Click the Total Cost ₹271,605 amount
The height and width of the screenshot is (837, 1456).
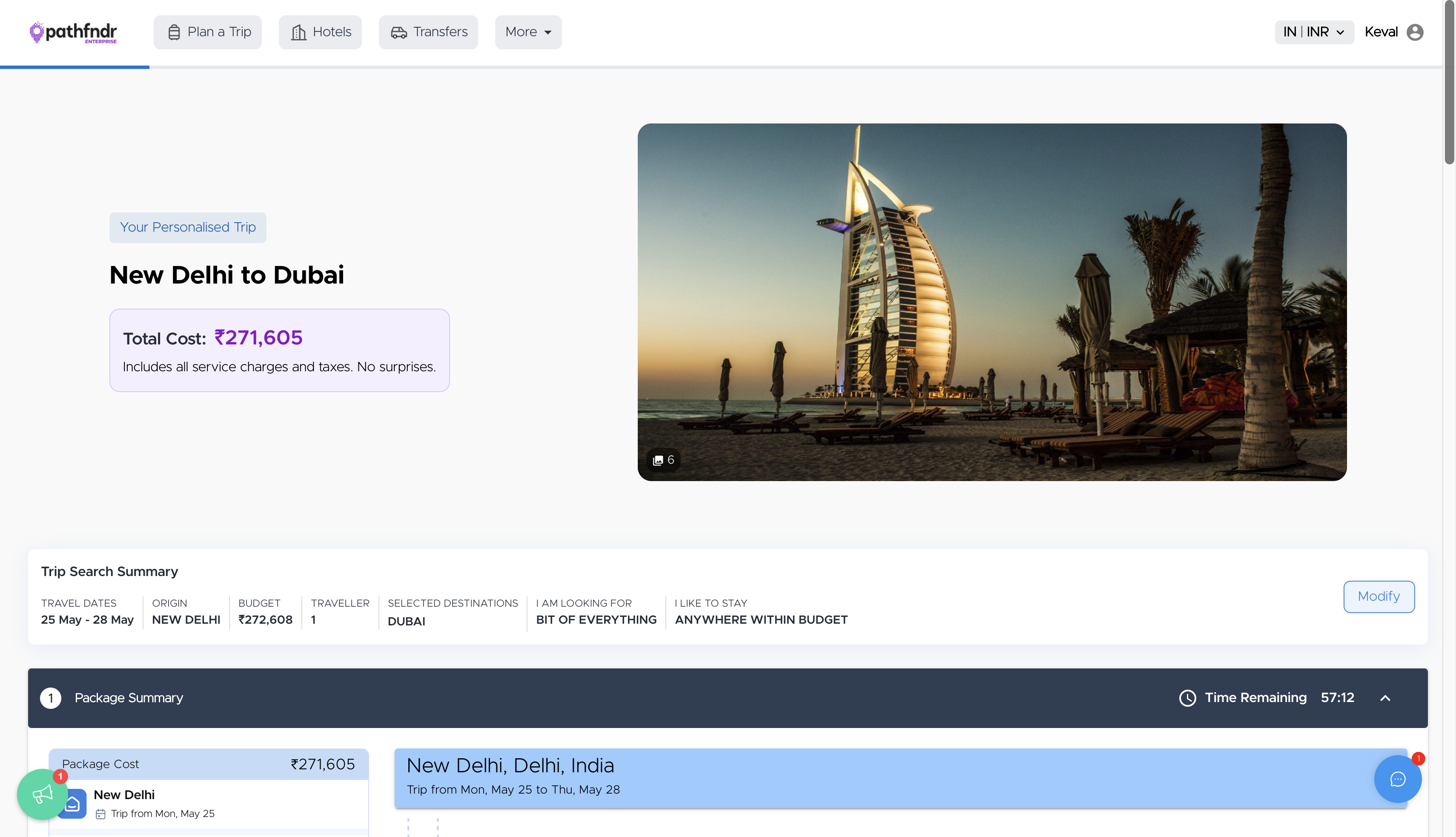click(258, 338)
